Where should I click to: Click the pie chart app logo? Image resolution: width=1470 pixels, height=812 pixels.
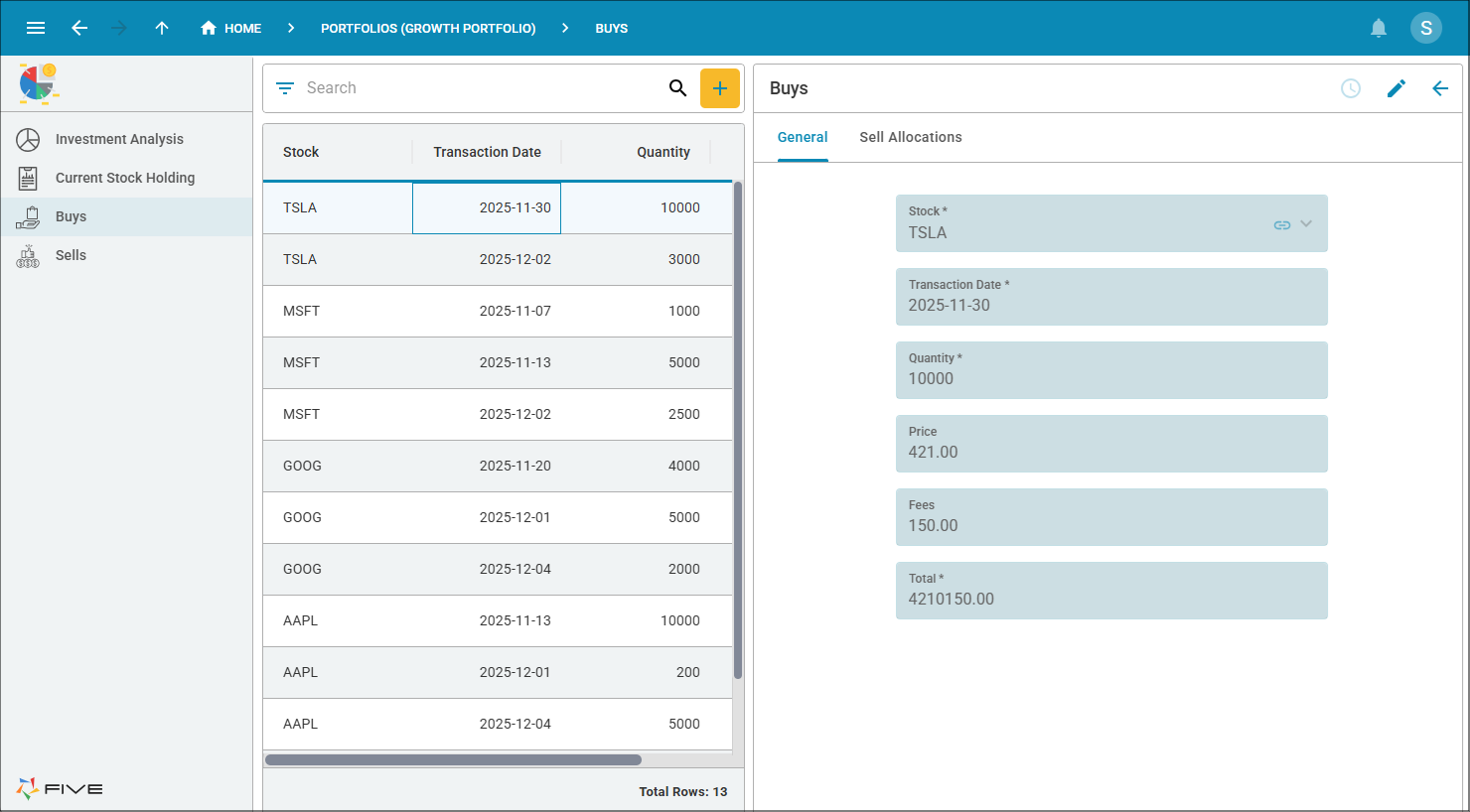click(x=38, y=83)
